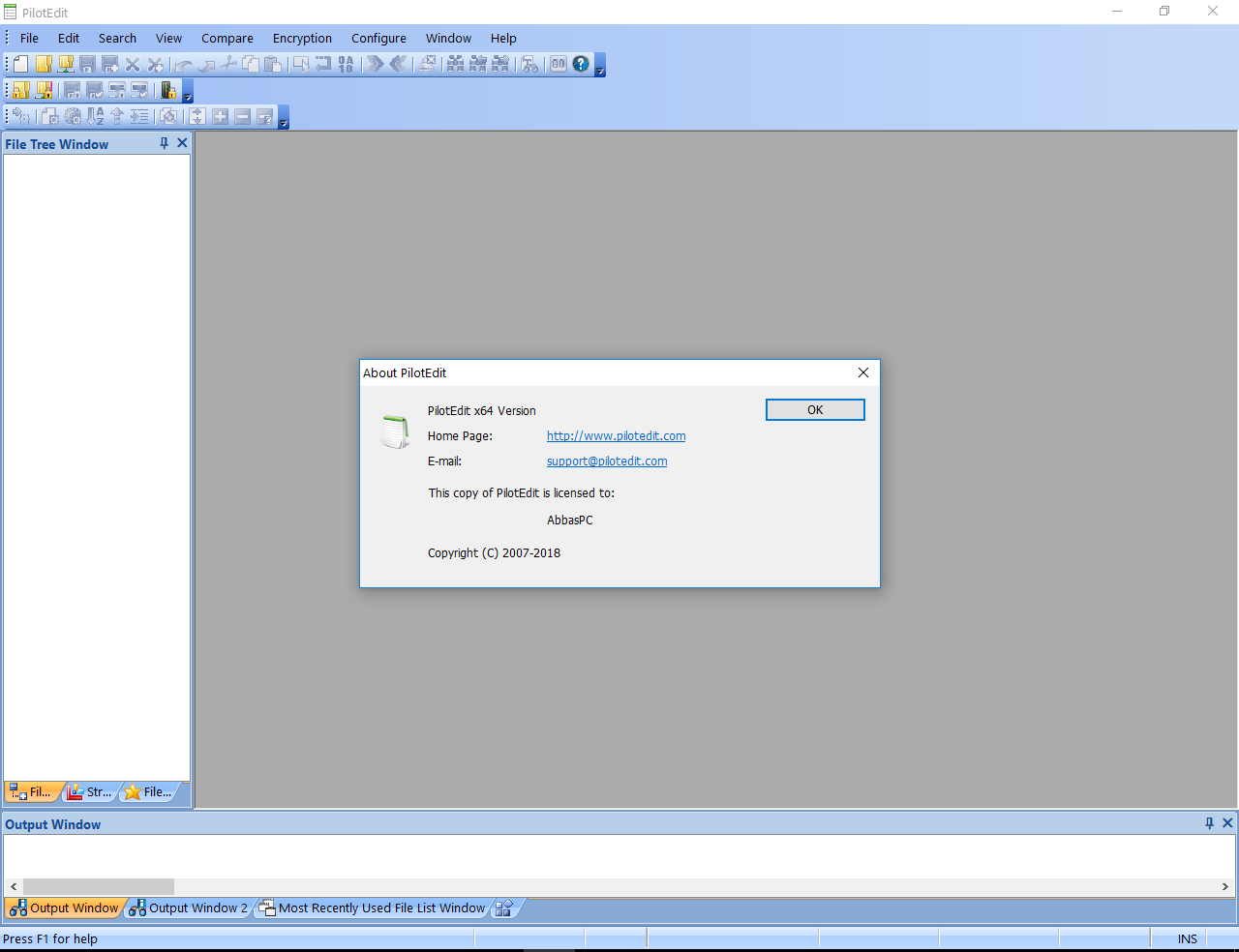Select the 'Fil...' file tree tab
Screen dimensions: 1239x952
click(x=31, y=791)
